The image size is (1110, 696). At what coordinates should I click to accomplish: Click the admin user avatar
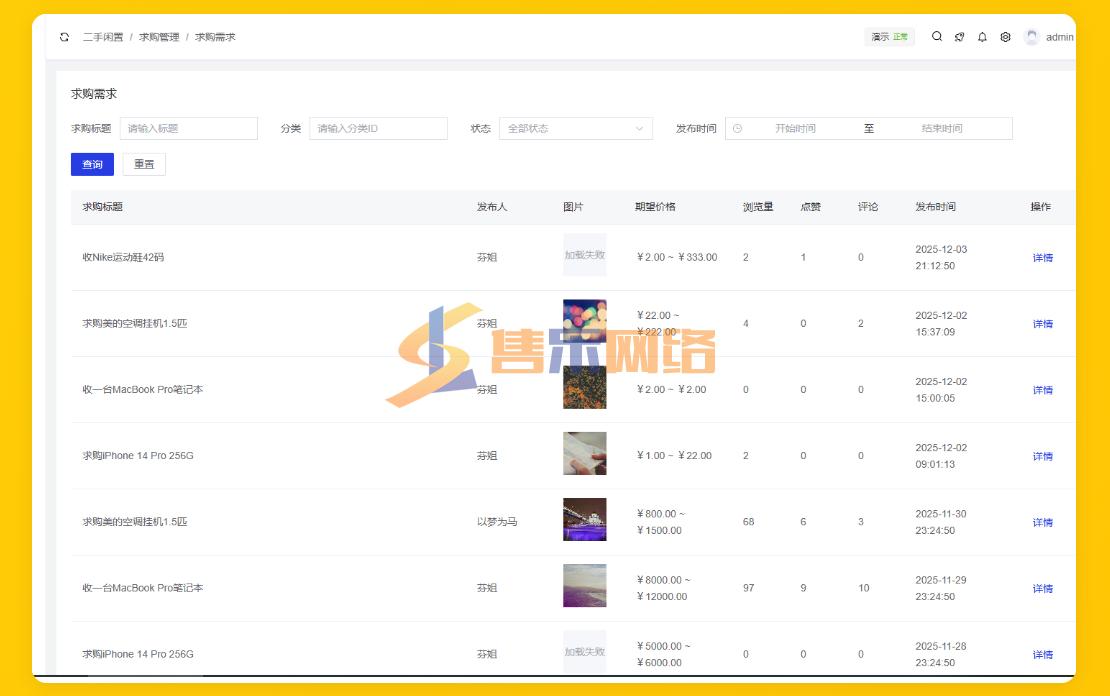coord(1032,37)
